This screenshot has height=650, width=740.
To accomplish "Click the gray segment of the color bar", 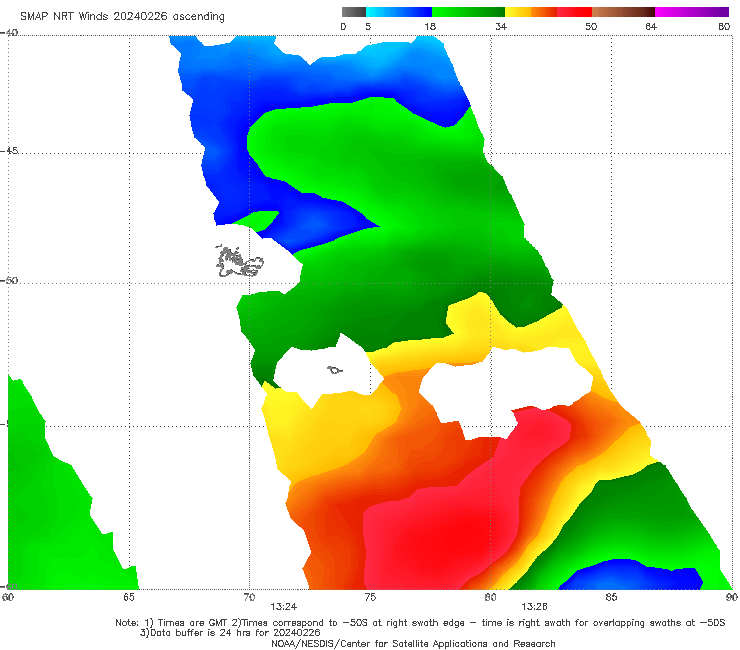I will tap(354, 12).
